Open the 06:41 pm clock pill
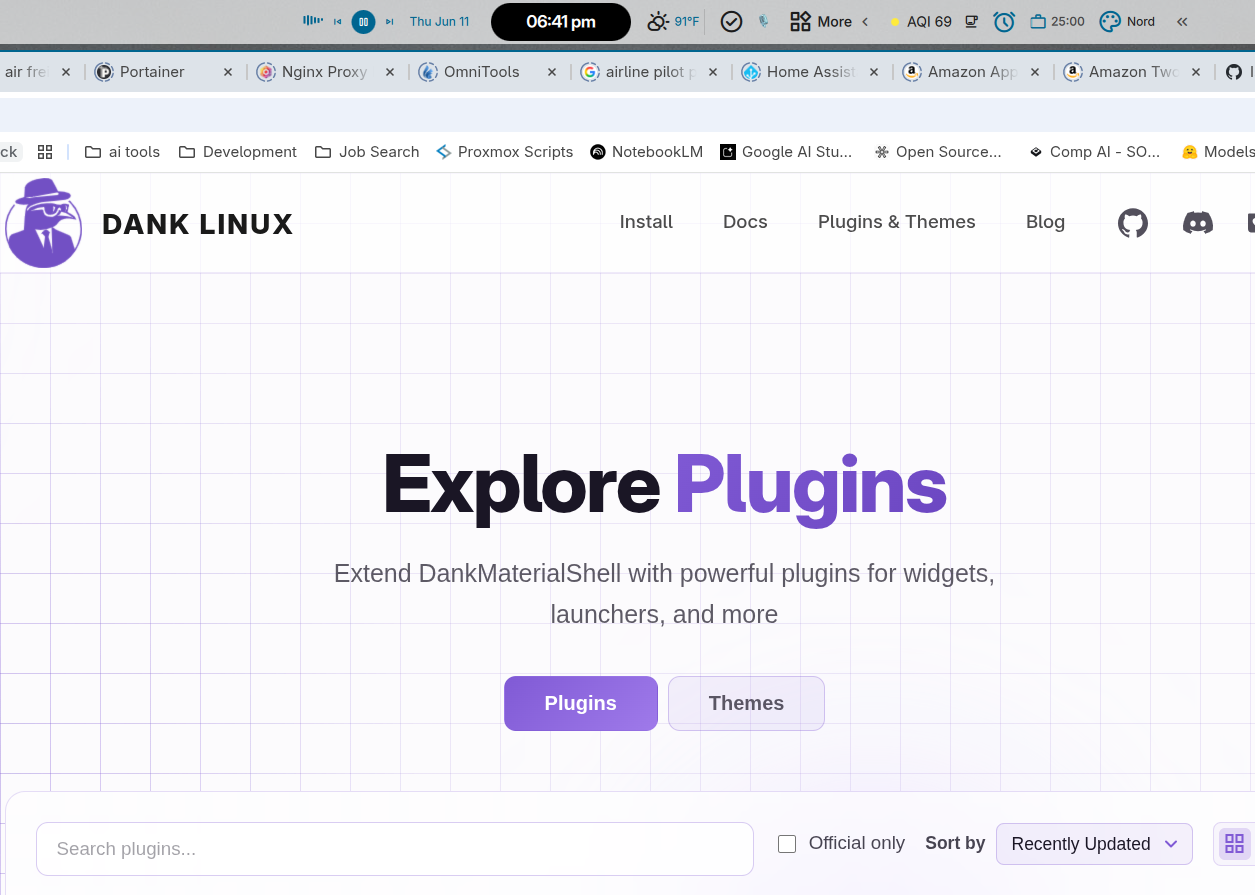Viewport: 1255px width, 895px height. (561, 22)
